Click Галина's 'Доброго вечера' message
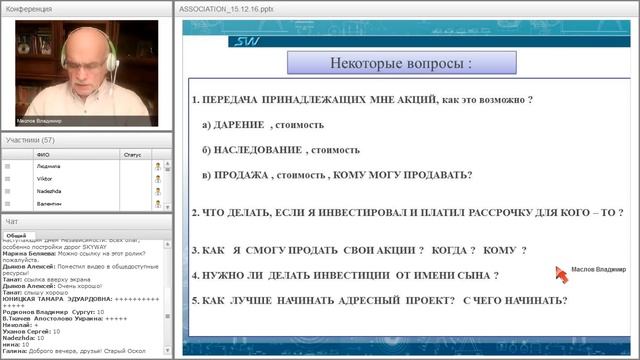640x360 pixels. point(74,351)
